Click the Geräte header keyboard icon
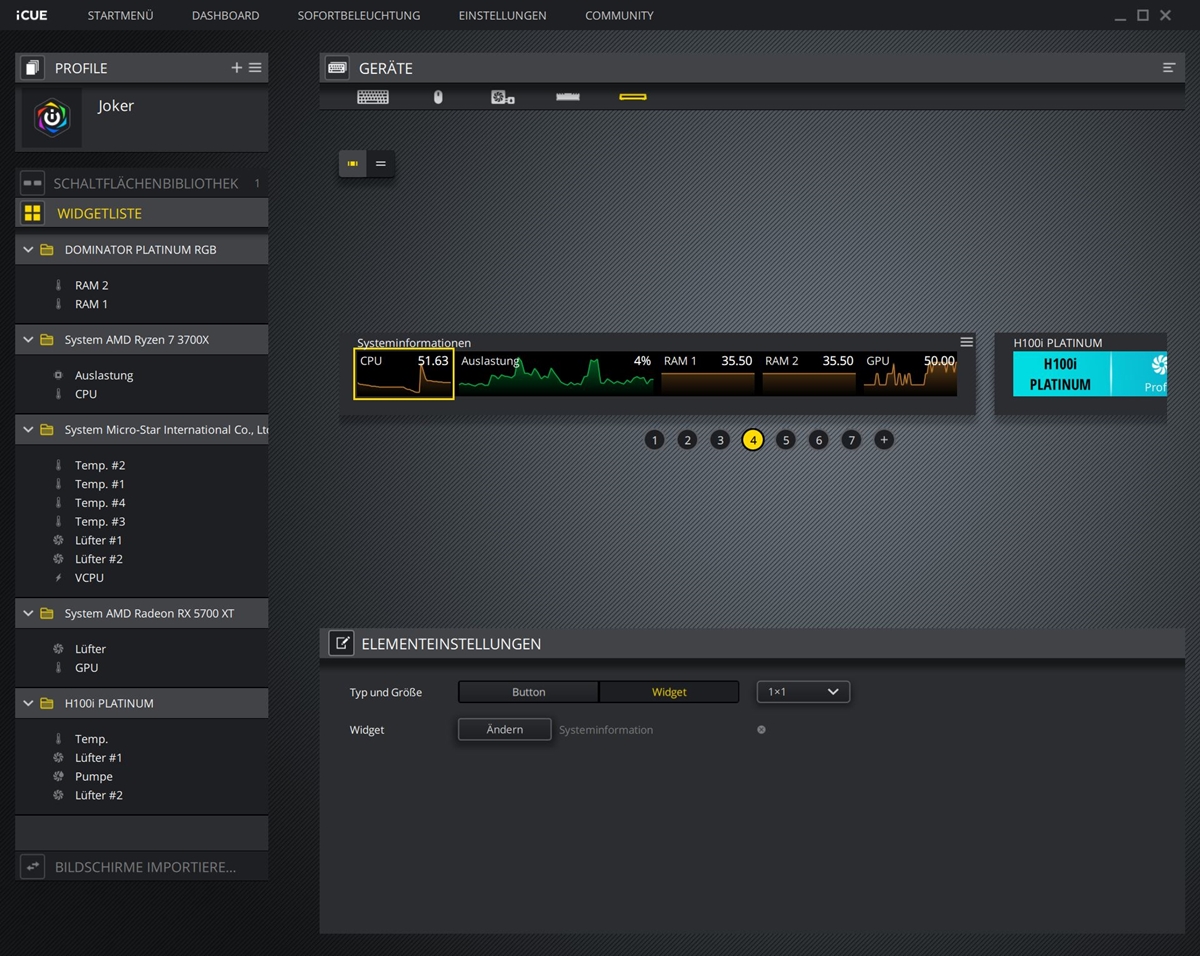 337,68
